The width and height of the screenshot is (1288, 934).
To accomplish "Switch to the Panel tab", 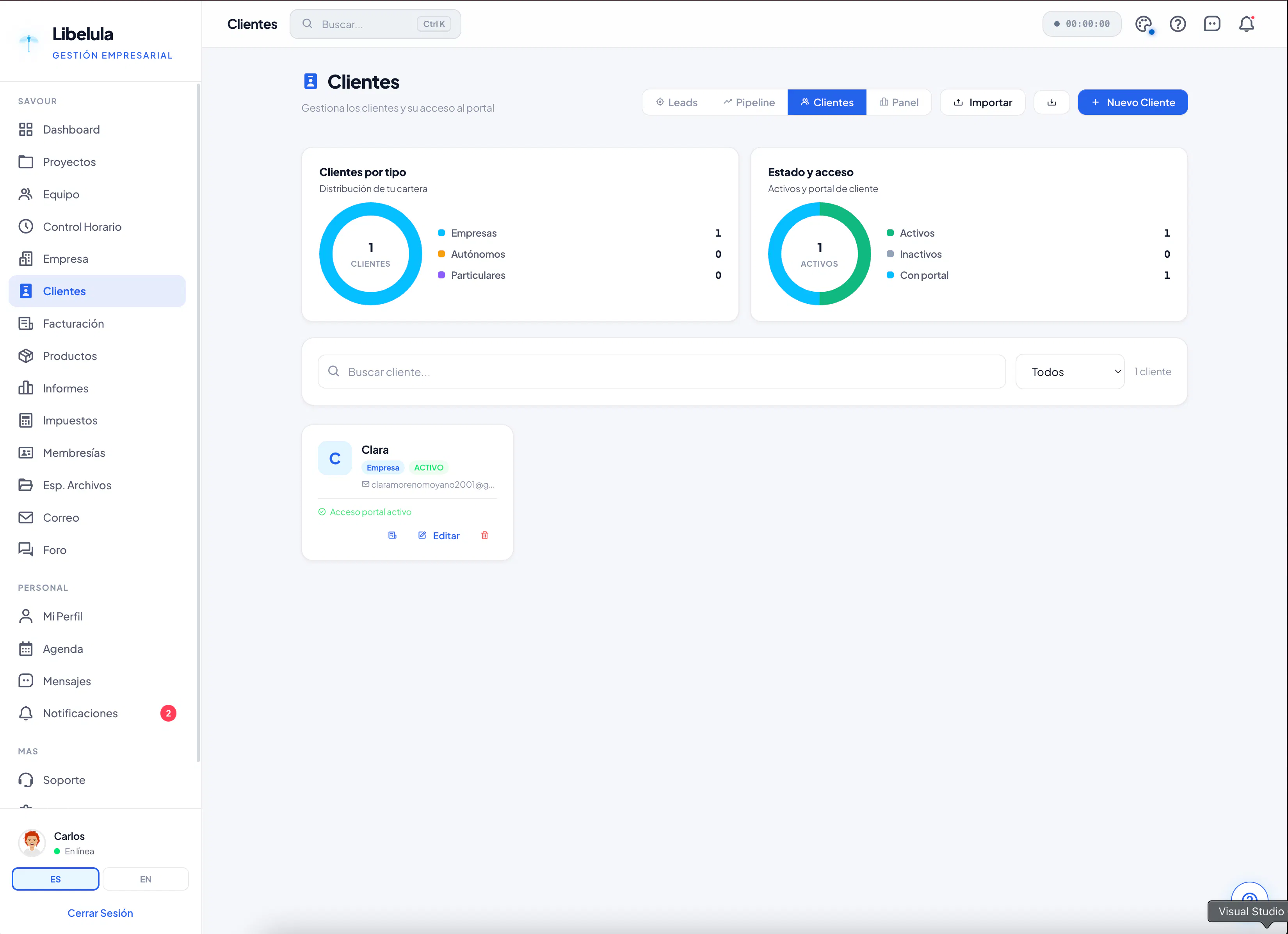I will (899, 102).
